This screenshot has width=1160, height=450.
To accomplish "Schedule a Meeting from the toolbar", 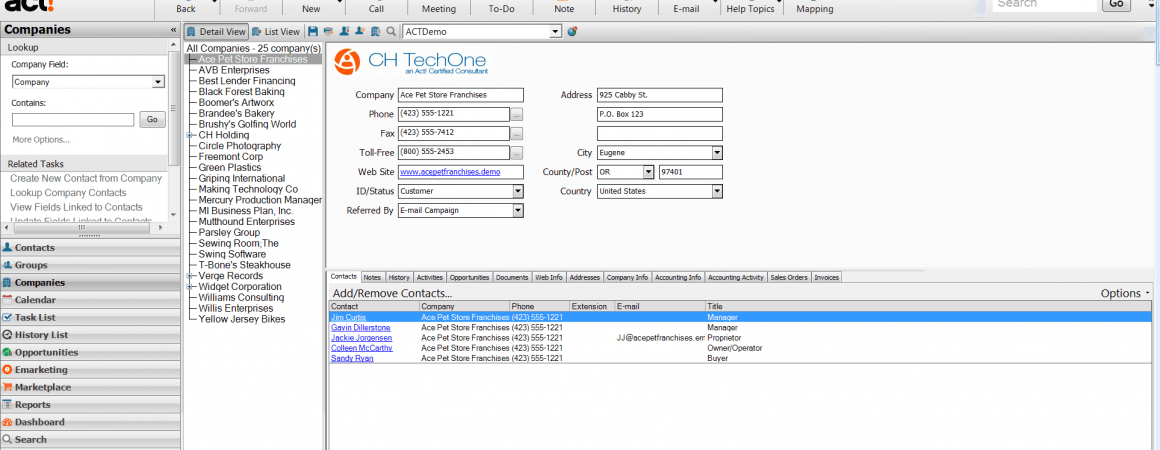I will click(439, 8).
